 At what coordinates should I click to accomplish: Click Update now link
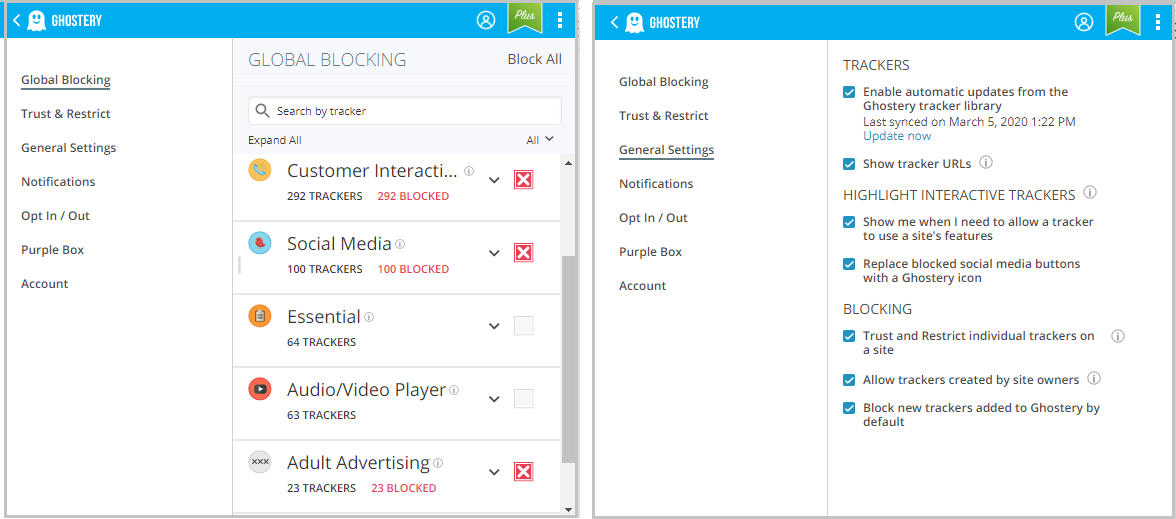point(897,136)
